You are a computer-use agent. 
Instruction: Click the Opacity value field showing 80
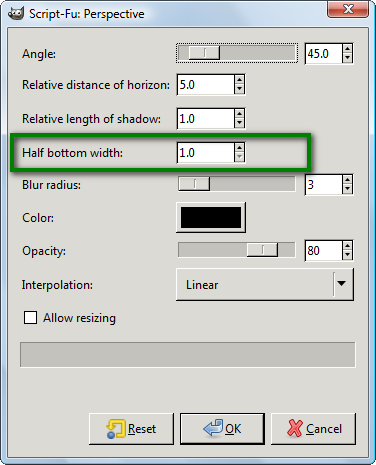click(323, 250)
